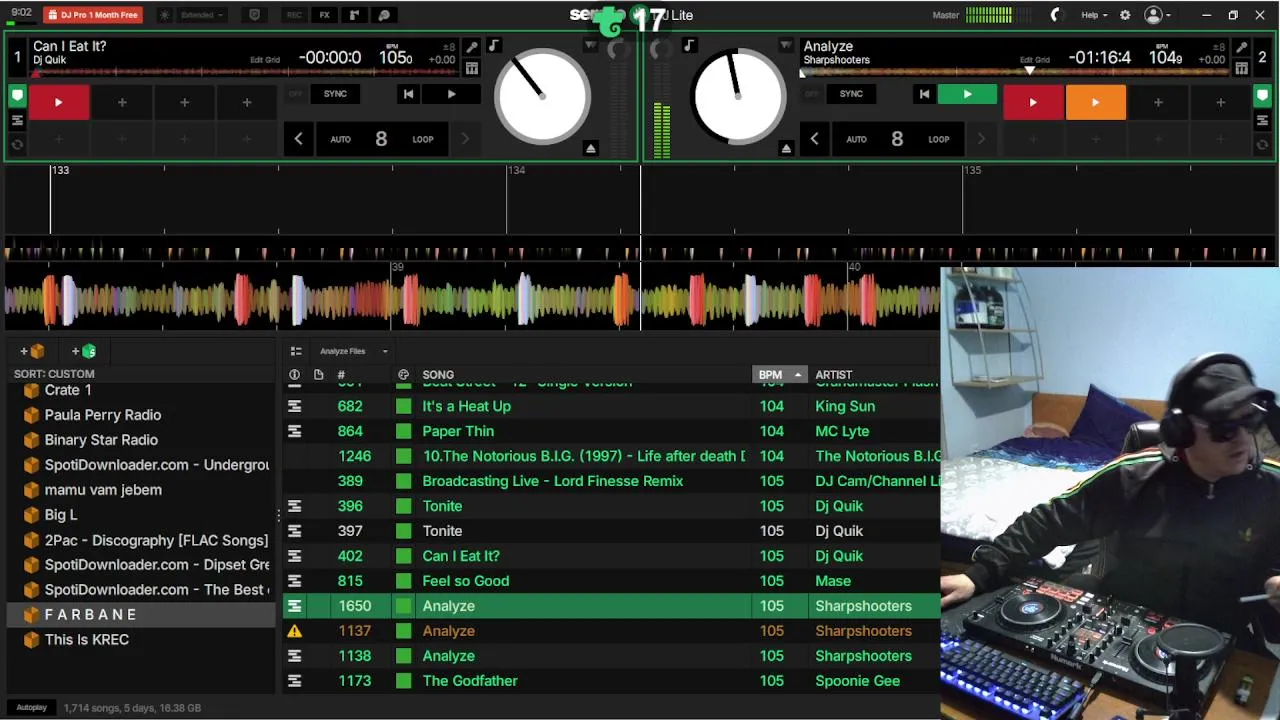1280x720 pixels.
Task: Click the track status info column icon
Action: point(294,375)
